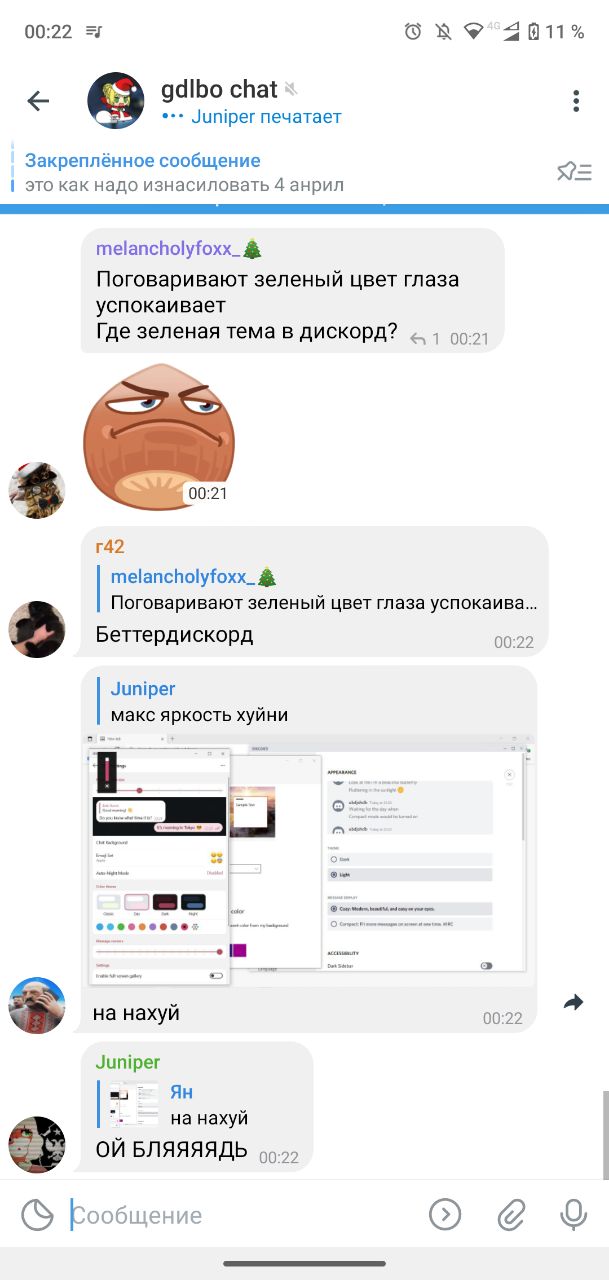Tap the microphone voice message icon
The image size is (609, 1280).
[573, 1215]
